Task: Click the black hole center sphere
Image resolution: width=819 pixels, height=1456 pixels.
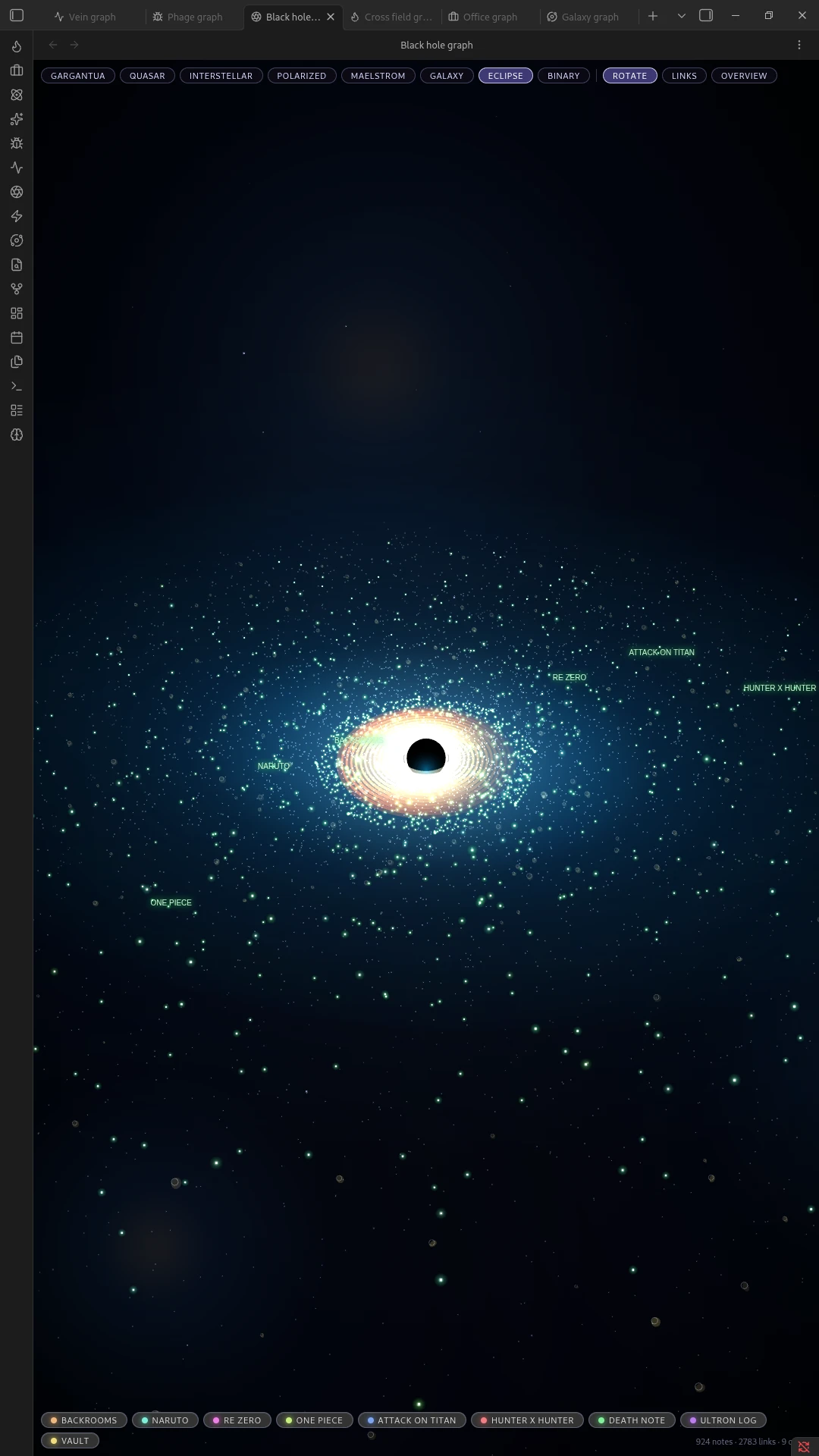Action: click(426, 756)
